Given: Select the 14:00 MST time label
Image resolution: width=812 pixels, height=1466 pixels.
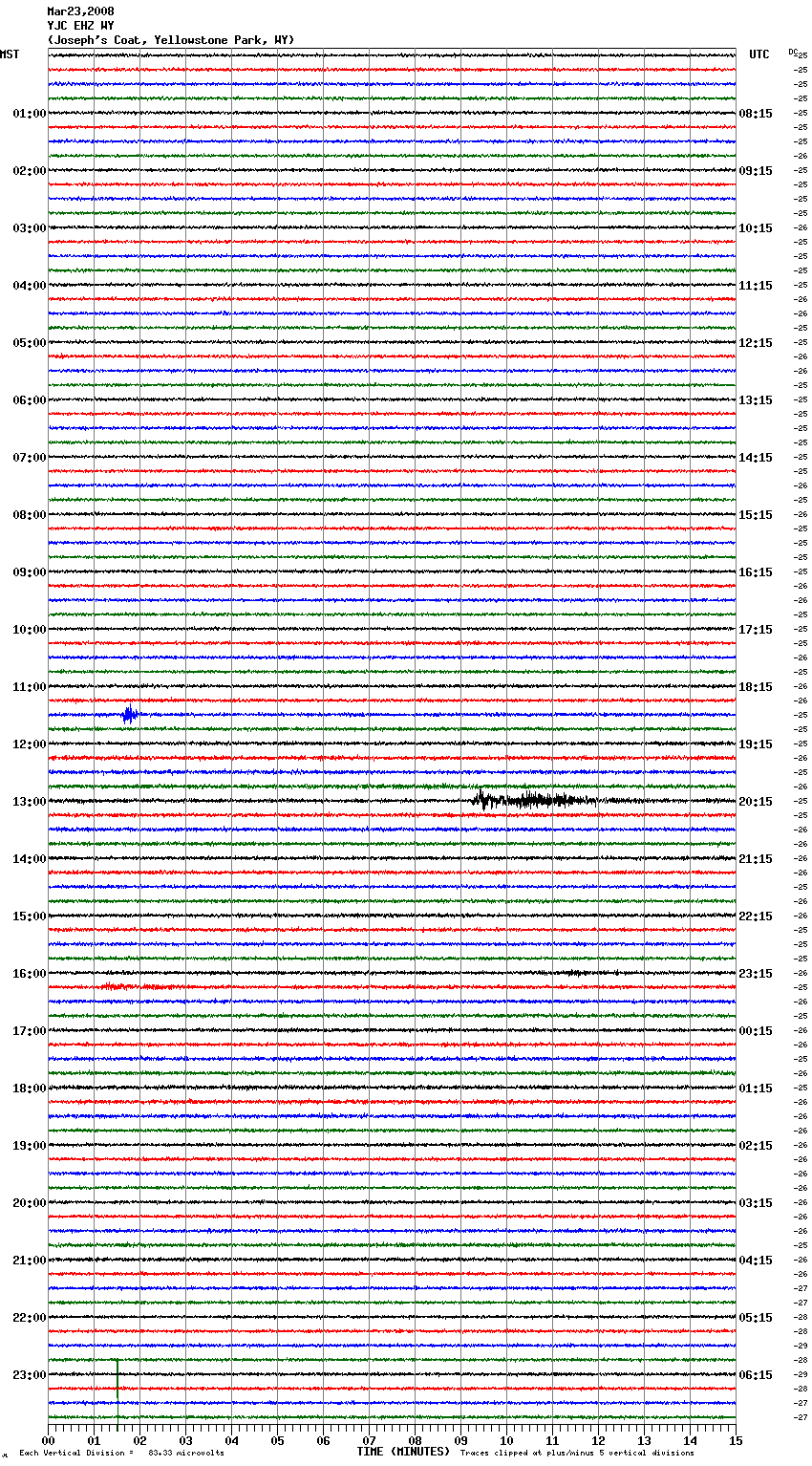Looking at the screenshot, I should coord(30,859).
